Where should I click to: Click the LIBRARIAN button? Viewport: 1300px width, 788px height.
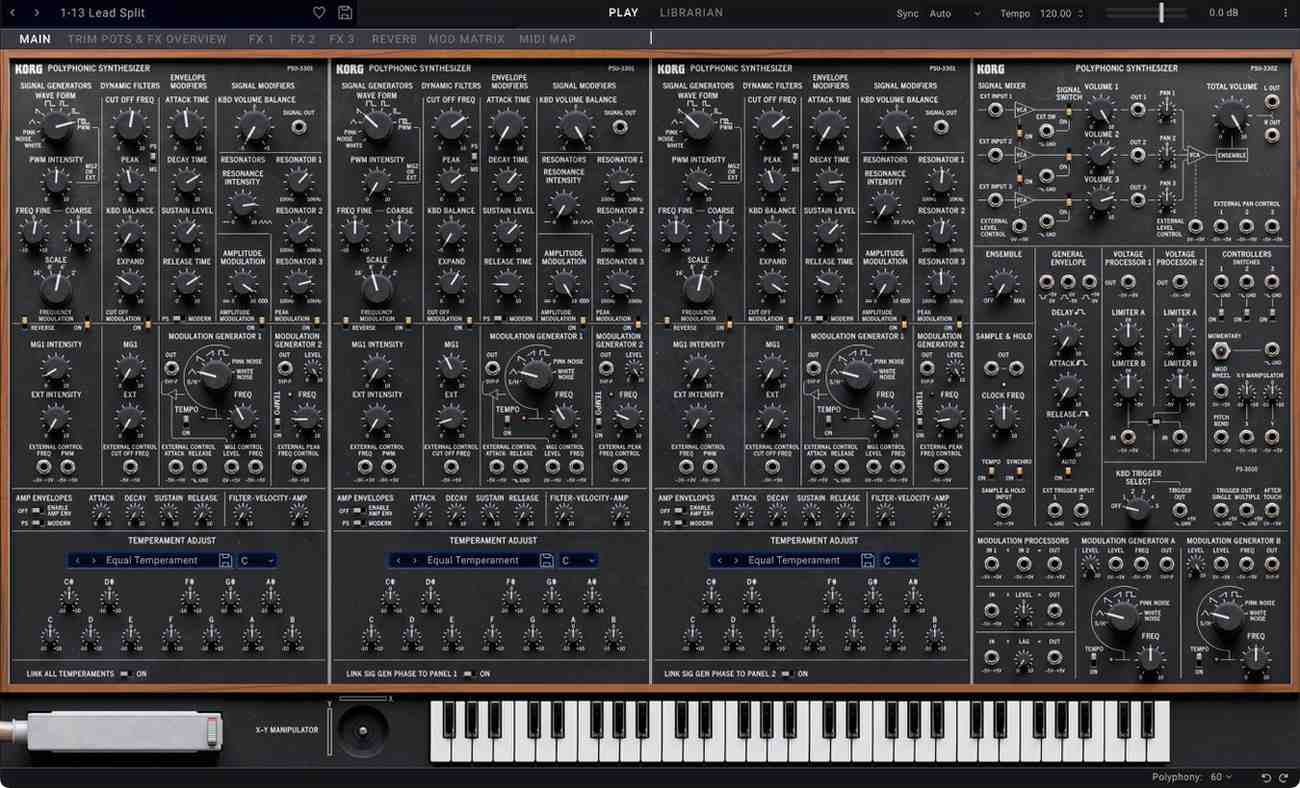690,12
